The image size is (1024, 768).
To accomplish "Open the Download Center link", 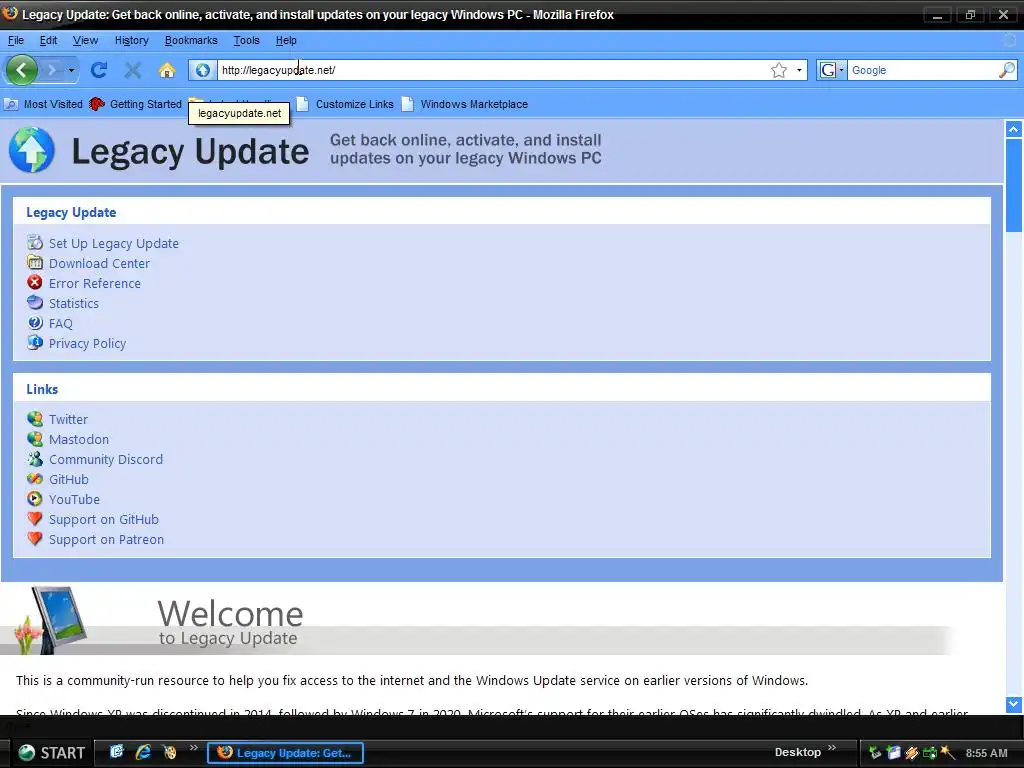I will pos(99,263).
